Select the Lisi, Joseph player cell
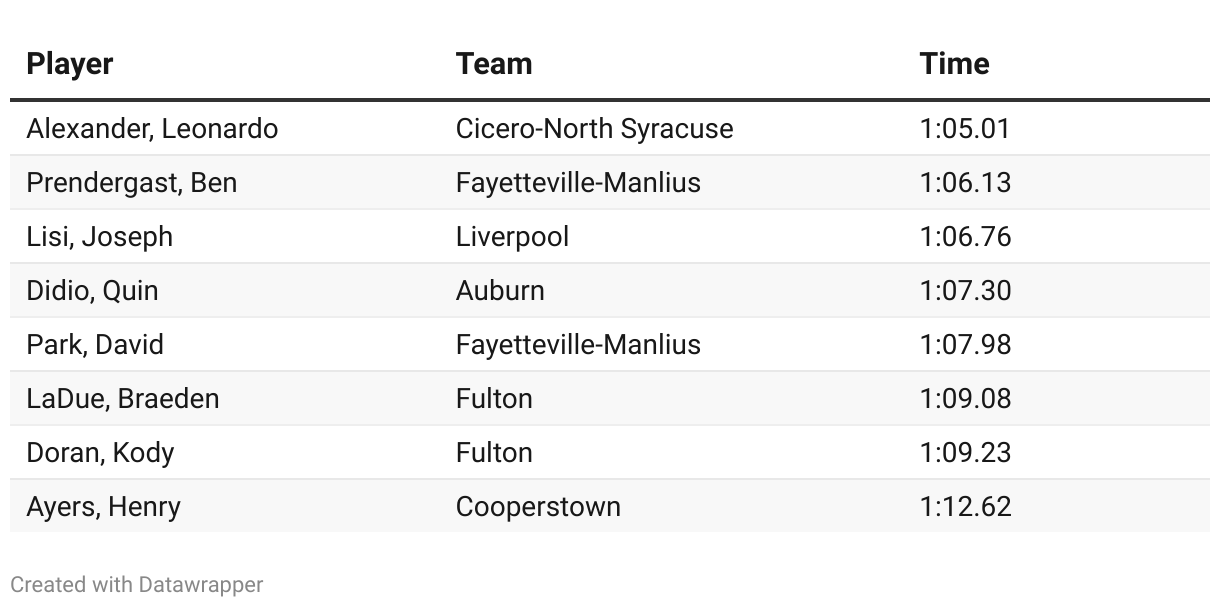This screenshot has width=1220, height=608. pos(100,237)
